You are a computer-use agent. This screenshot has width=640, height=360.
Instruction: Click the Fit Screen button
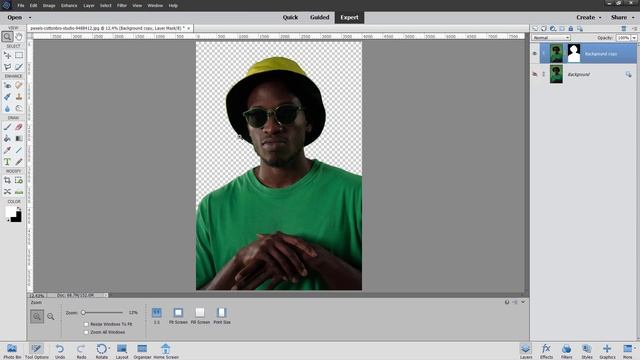pos(178,316)
